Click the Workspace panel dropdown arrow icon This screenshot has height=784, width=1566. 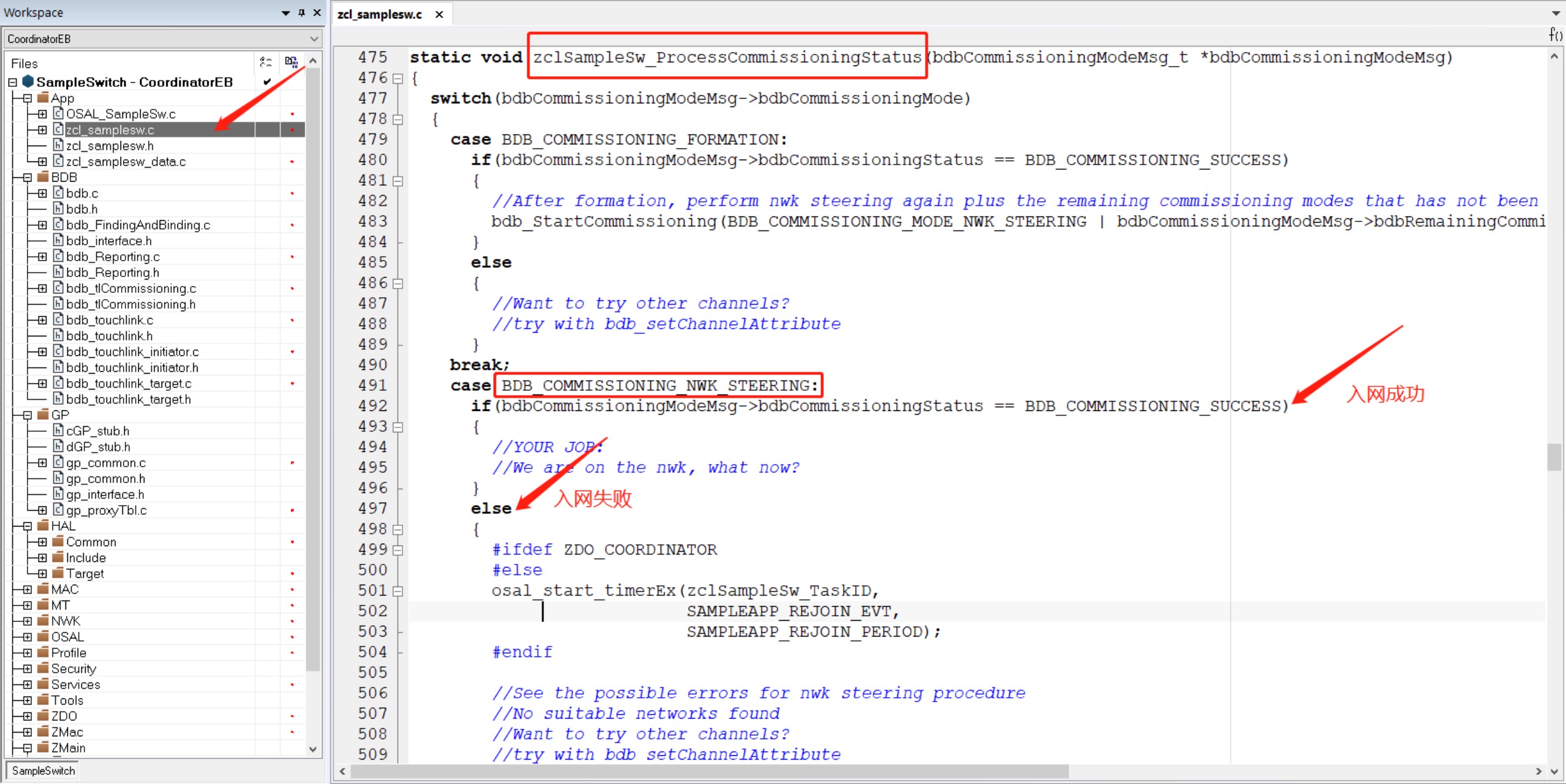pos(286,13)
